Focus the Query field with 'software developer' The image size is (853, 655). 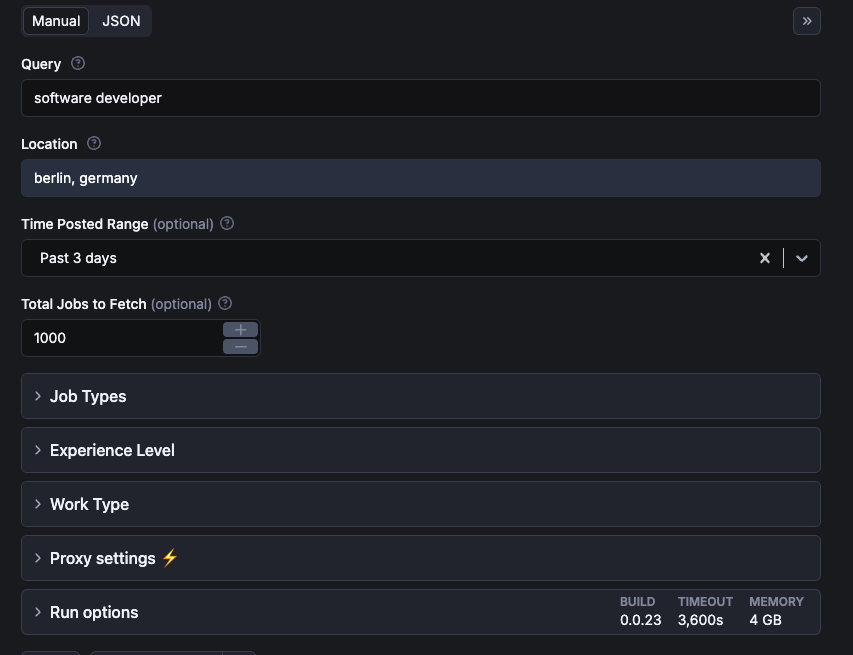tap(421, 98)
